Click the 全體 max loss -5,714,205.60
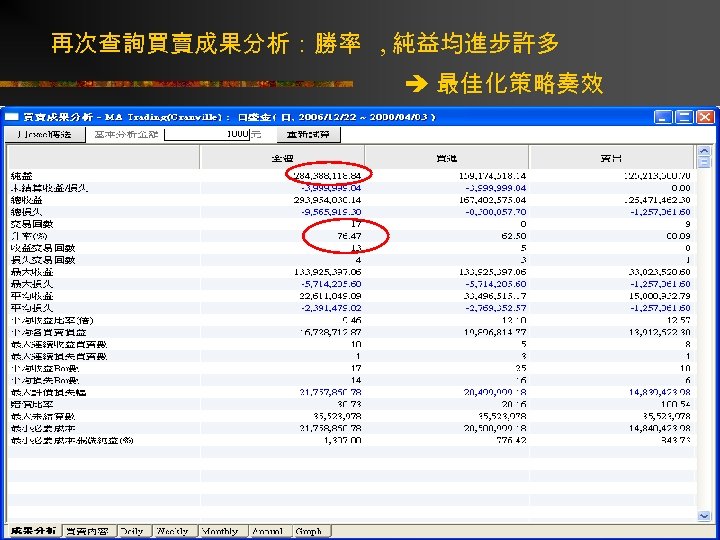The width and height of the screenshot is (720, 540). [x=331, y=284]
